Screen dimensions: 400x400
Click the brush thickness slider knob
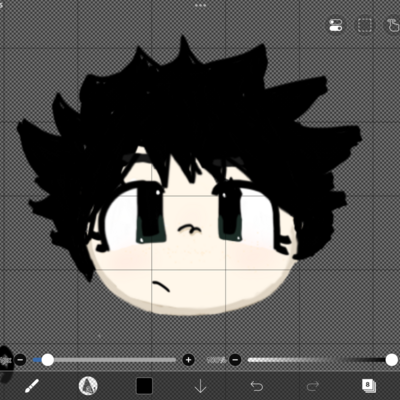[x=48, y=360]
